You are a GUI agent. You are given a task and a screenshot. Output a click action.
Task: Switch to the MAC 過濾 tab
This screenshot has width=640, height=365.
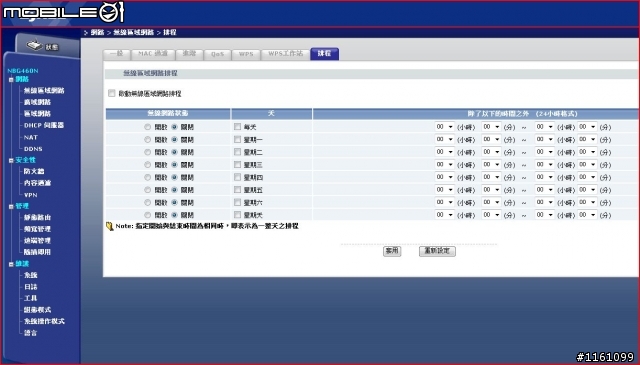tap(153, 54)
